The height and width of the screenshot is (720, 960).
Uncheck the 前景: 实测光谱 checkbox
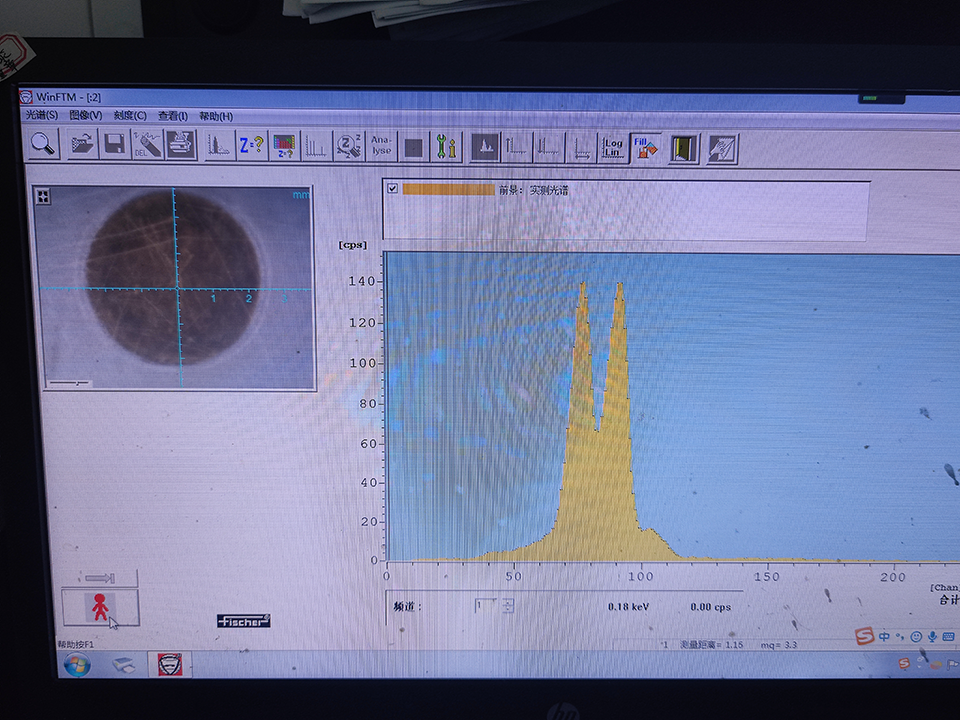click(392, 189)
